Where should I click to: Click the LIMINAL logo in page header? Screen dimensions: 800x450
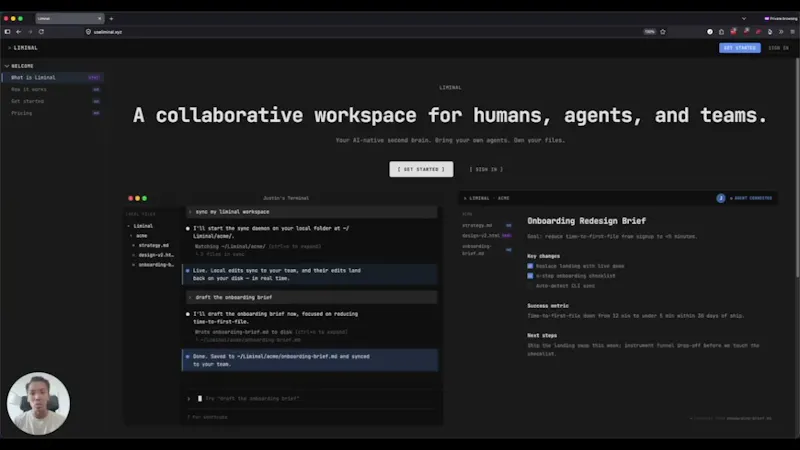(x=23, y=48)
